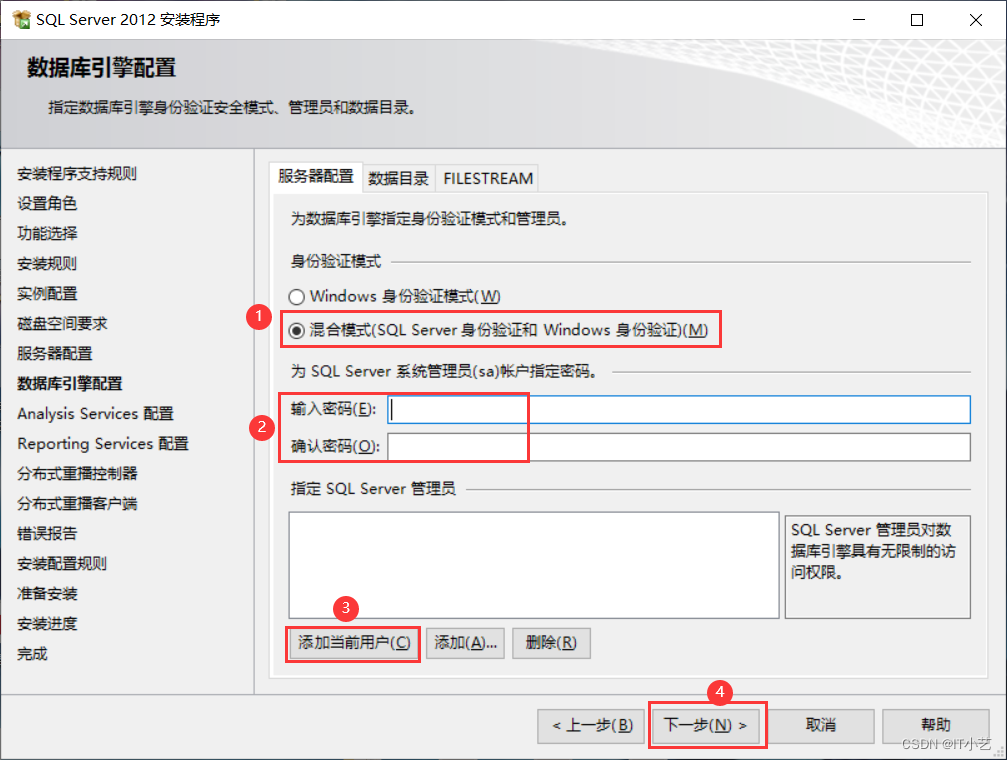Select 安装进度 step
1007x760 pixels.
[x=47, y=624]
